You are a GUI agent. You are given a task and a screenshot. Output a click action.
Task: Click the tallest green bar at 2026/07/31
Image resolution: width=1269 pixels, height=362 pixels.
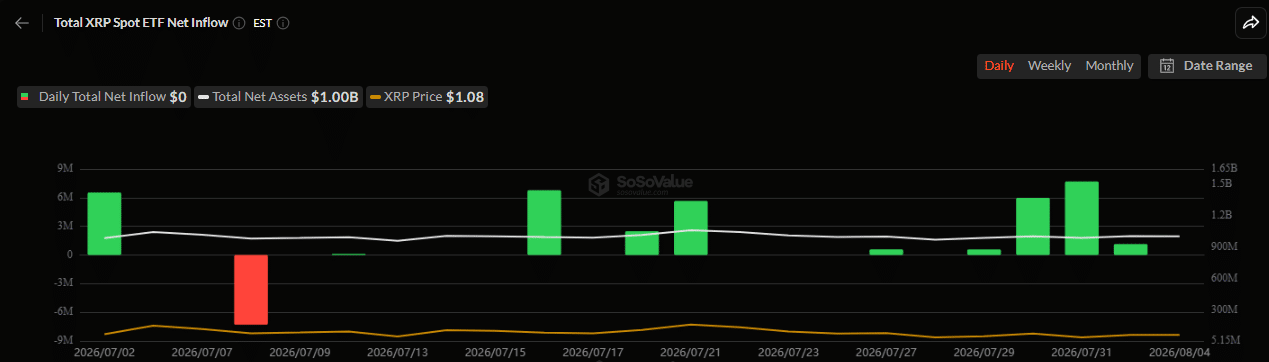coord(1082,218)
